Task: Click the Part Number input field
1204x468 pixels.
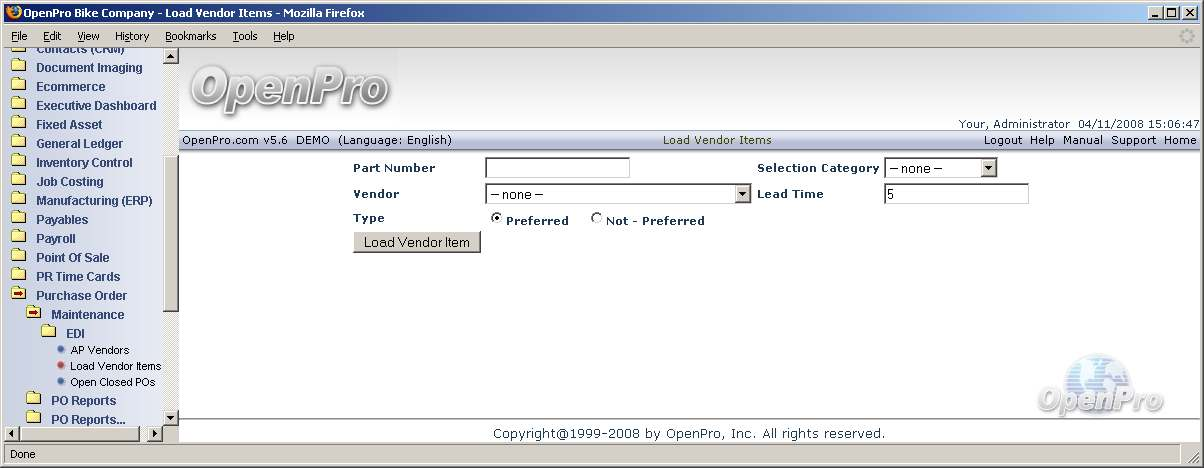Action: tap(557, 168)
